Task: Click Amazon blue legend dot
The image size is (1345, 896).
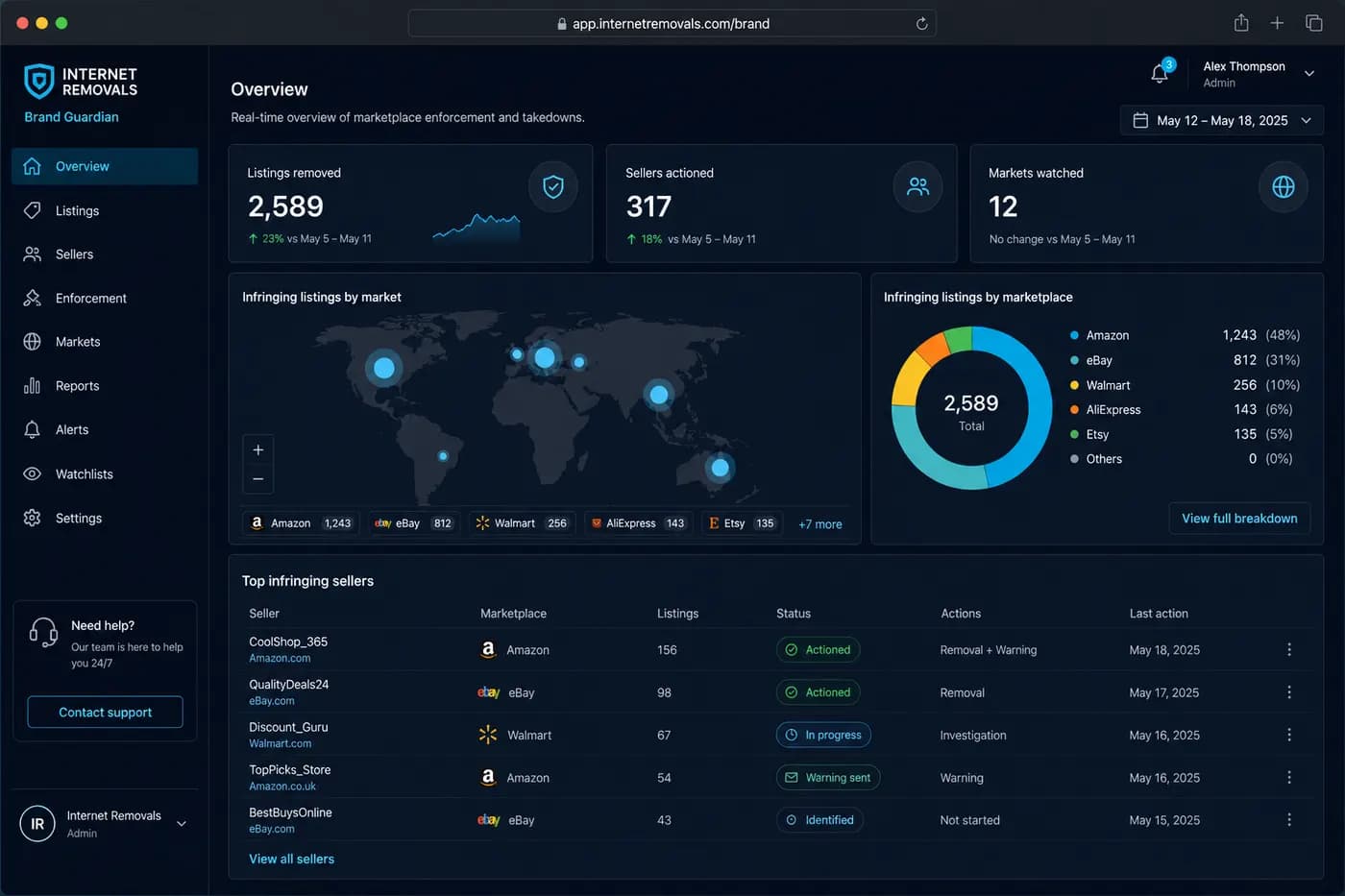Action: pos(1074,335)
